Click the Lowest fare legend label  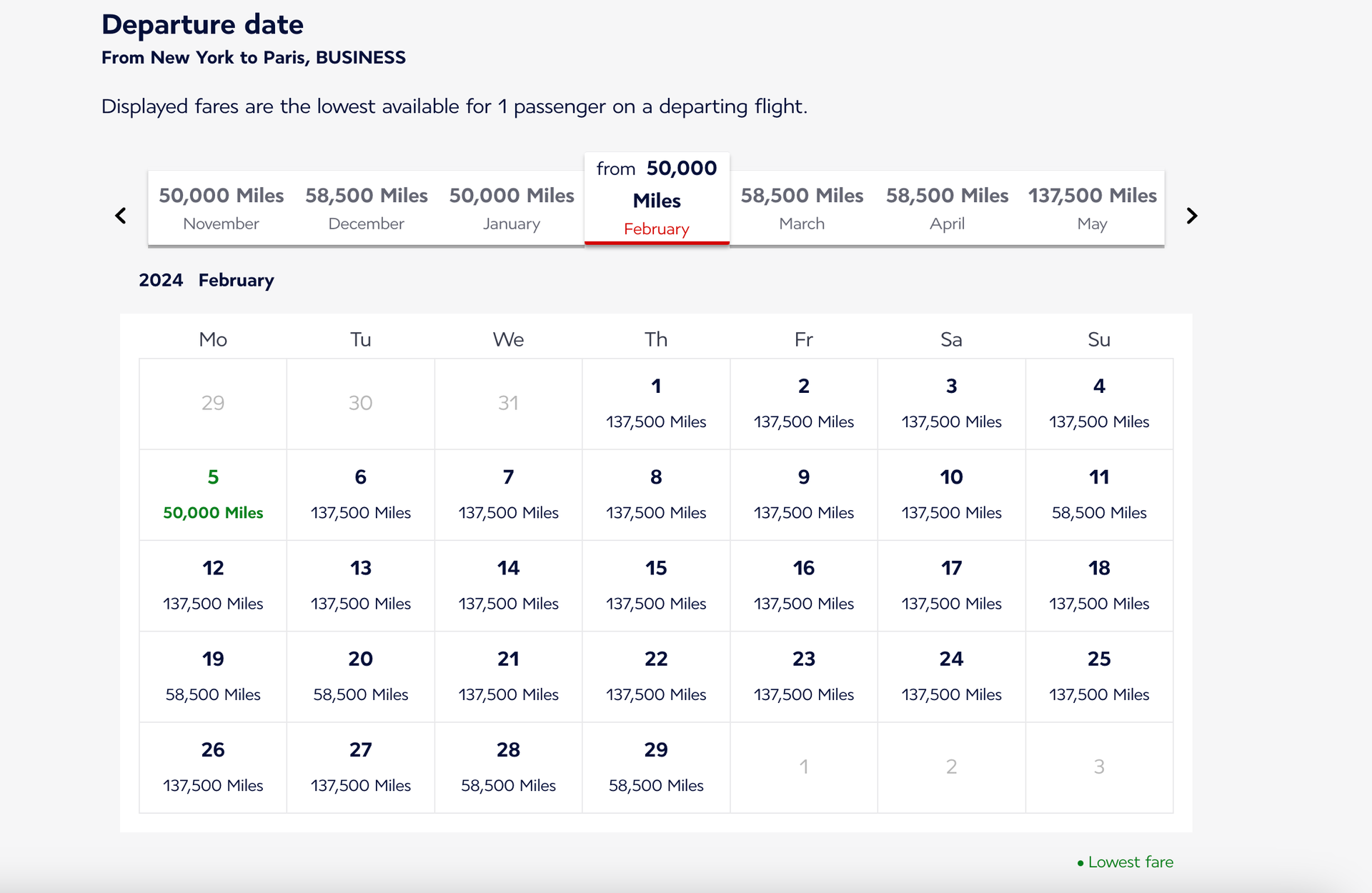pos(1128,862)
